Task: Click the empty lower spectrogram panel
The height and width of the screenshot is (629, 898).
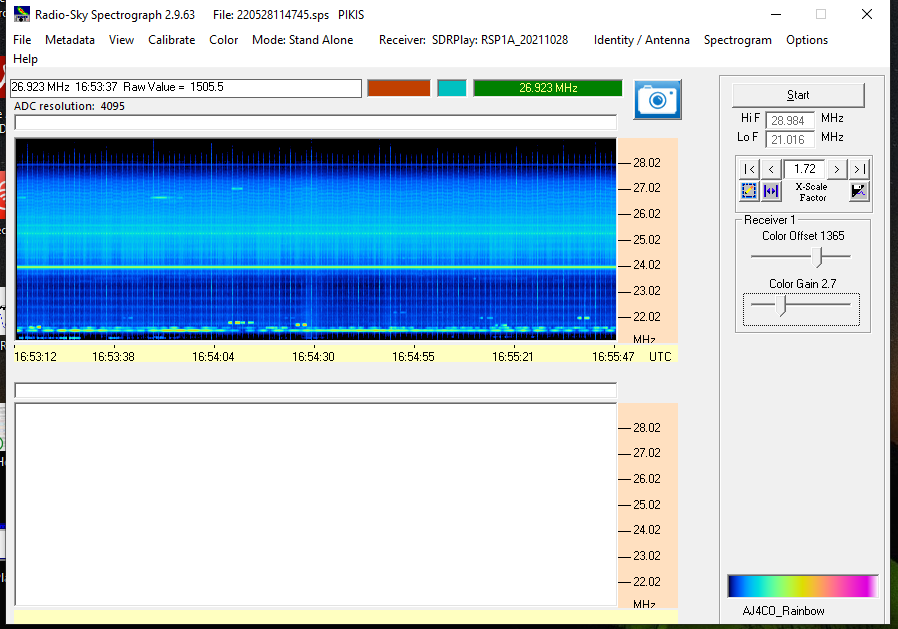Action: [x=316, y=505]
